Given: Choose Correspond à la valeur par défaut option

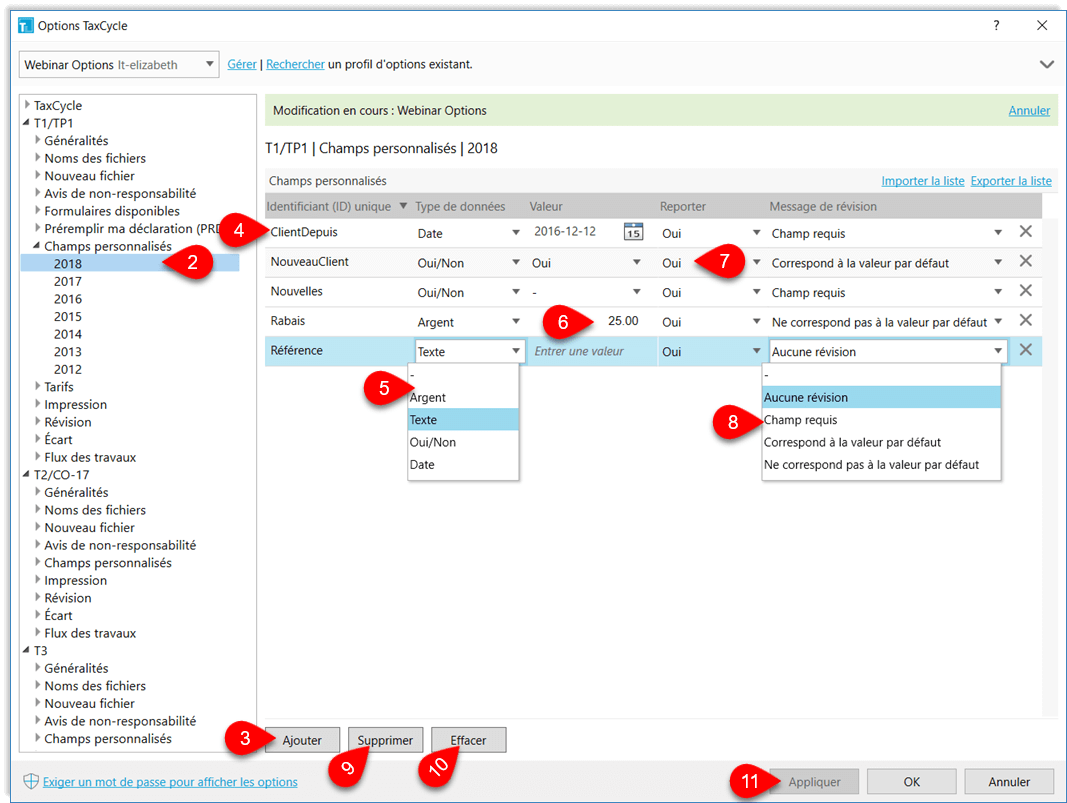Looking at the screenshot, I should click(881, 442).
